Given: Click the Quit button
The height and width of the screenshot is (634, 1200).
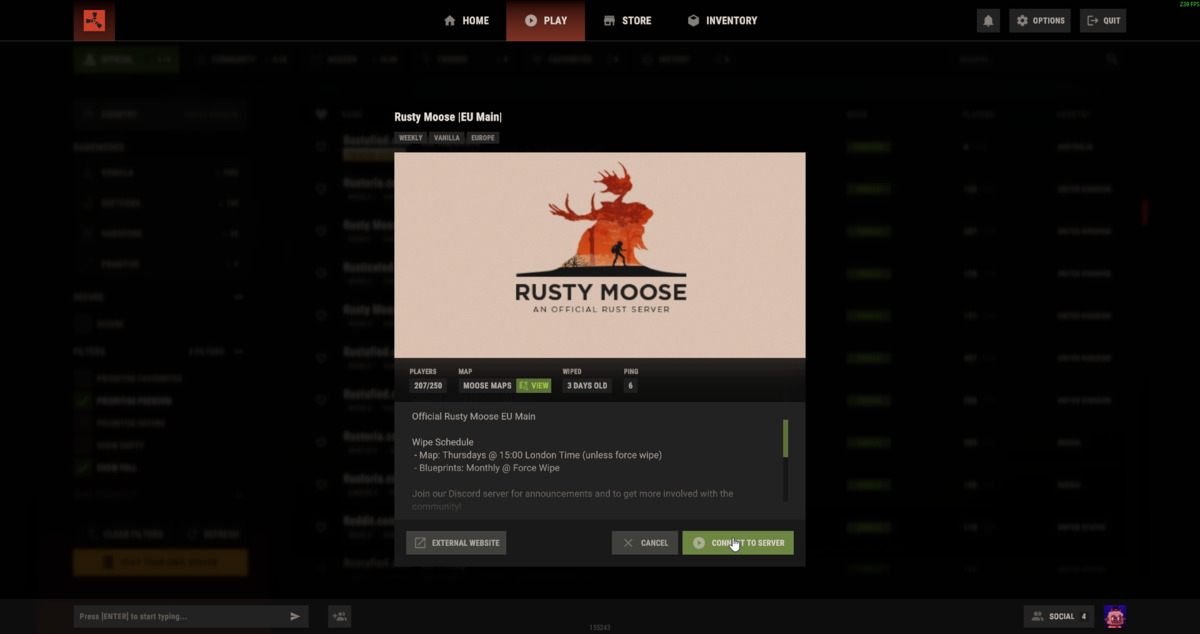Looking at the screenshot, I should (1103, 20).
